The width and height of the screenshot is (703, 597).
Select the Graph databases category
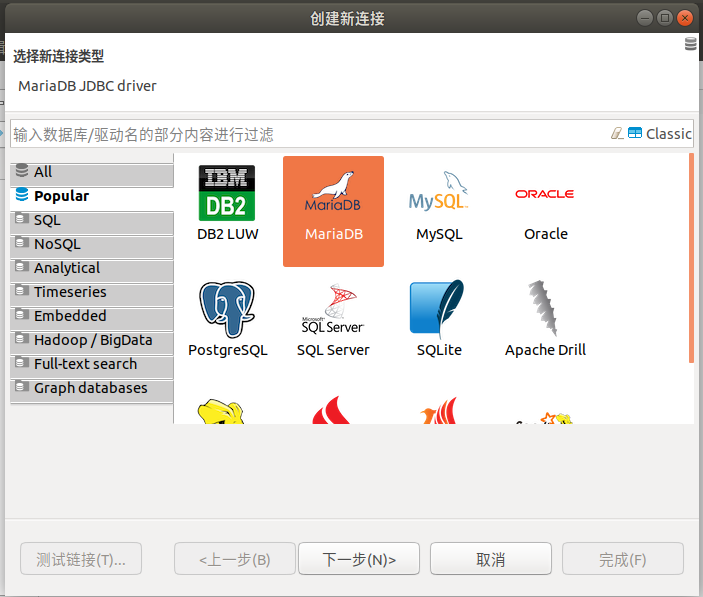click(91, 388)
